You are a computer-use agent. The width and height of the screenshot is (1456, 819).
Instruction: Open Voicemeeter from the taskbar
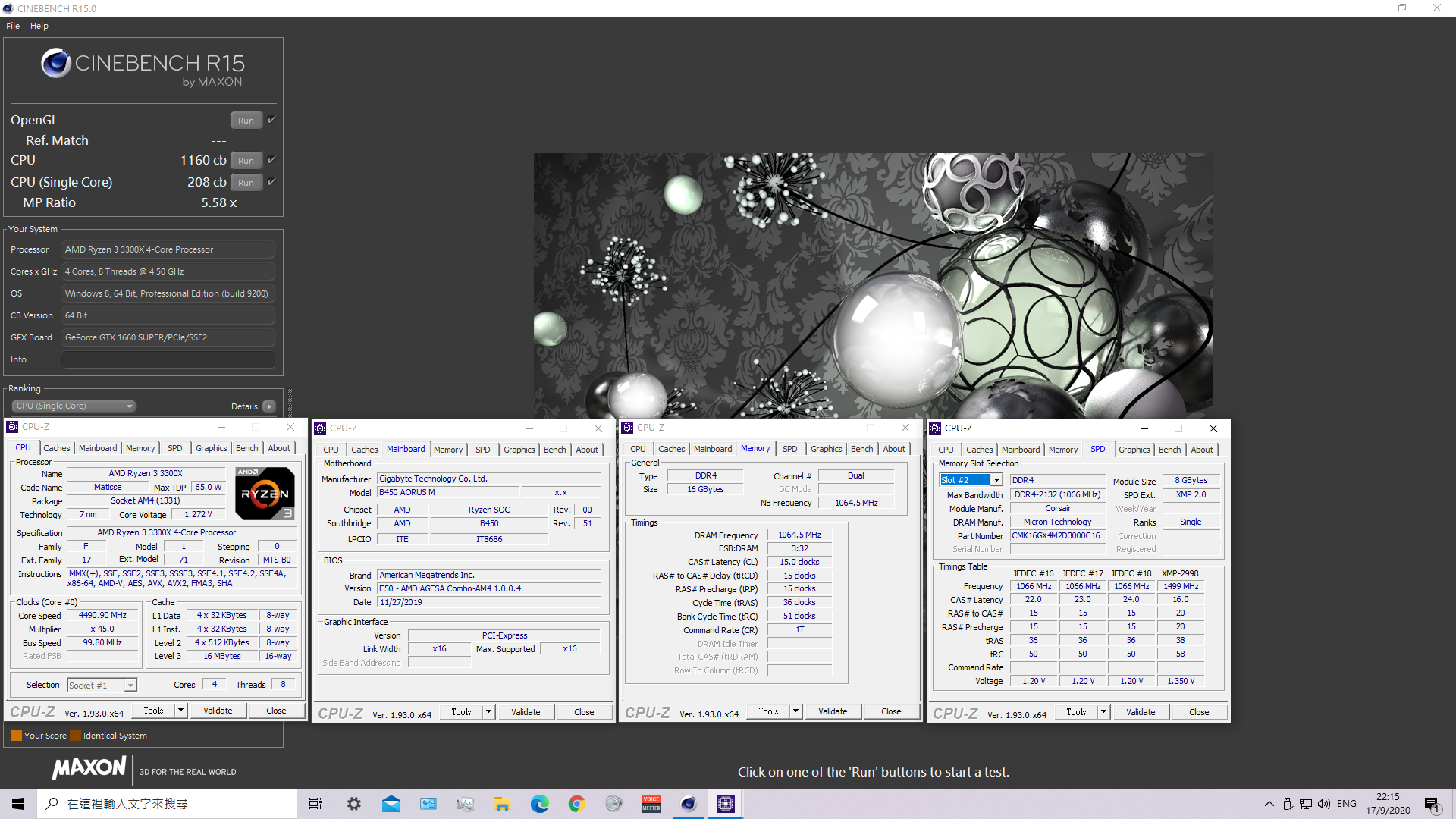pos(651,804)
